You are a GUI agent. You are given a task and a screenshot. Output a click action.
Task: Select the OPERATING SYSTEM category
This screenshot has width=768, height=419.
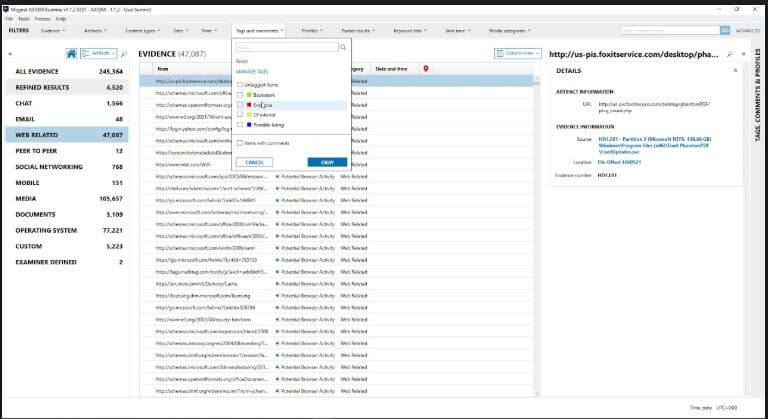tap(67, 230)
